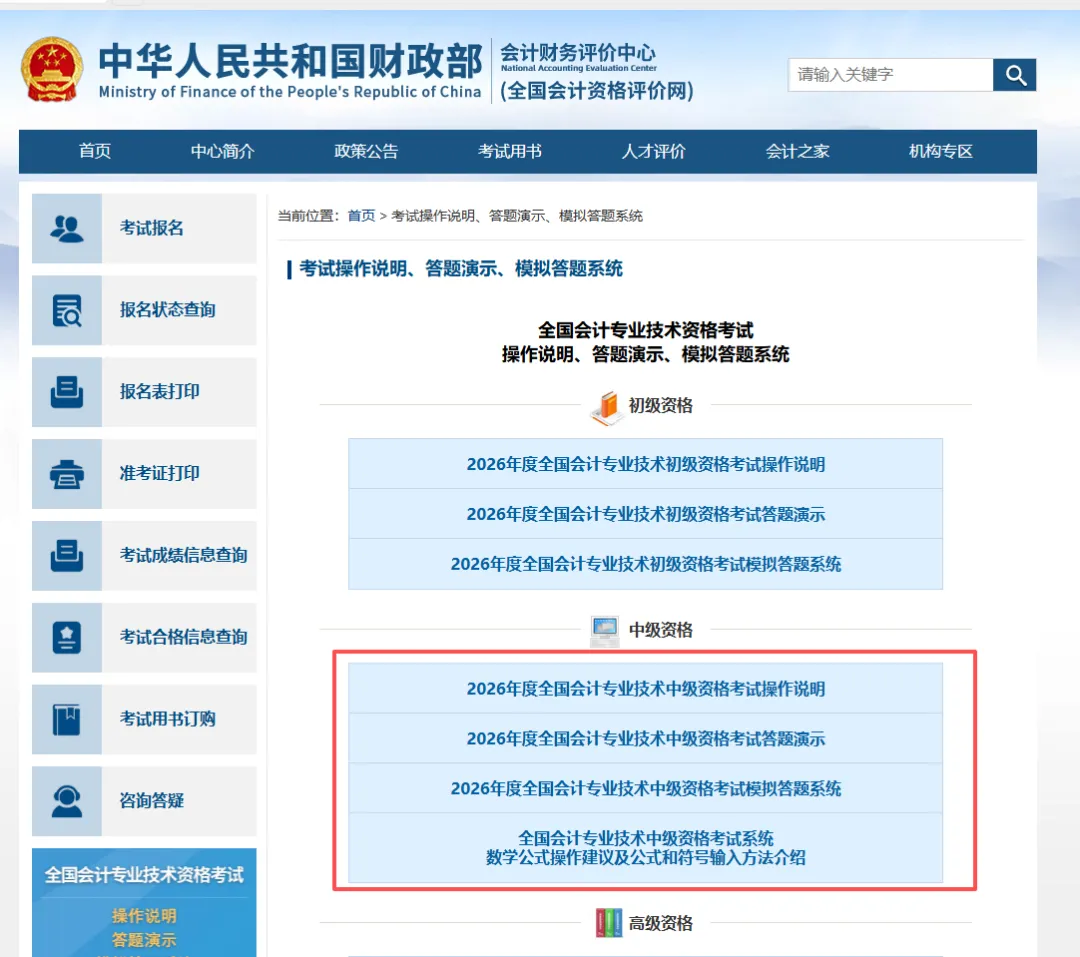The height and width of the screenshot is (957, 1080).
Task: Click the 报名状态查询 document search icon
Action: click(67, 310)
